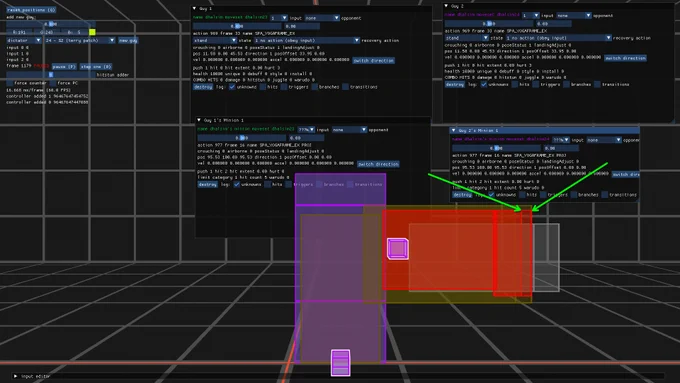Open the dictator character dropdown
The width and height of the screenshot is (680, 383).
pyautogui.click(x=24, y=40)
